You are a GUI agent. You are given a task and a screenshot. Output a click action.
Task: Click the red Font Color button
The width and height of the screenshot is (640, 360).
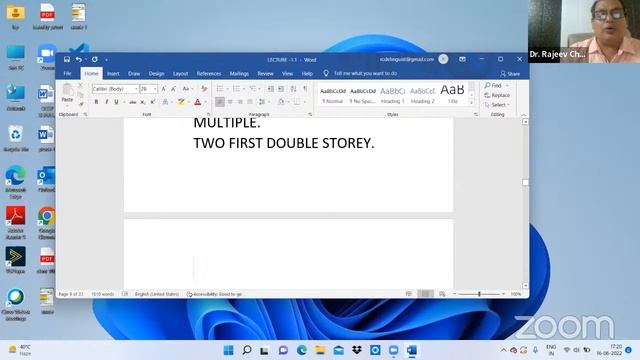pos(198,102)
